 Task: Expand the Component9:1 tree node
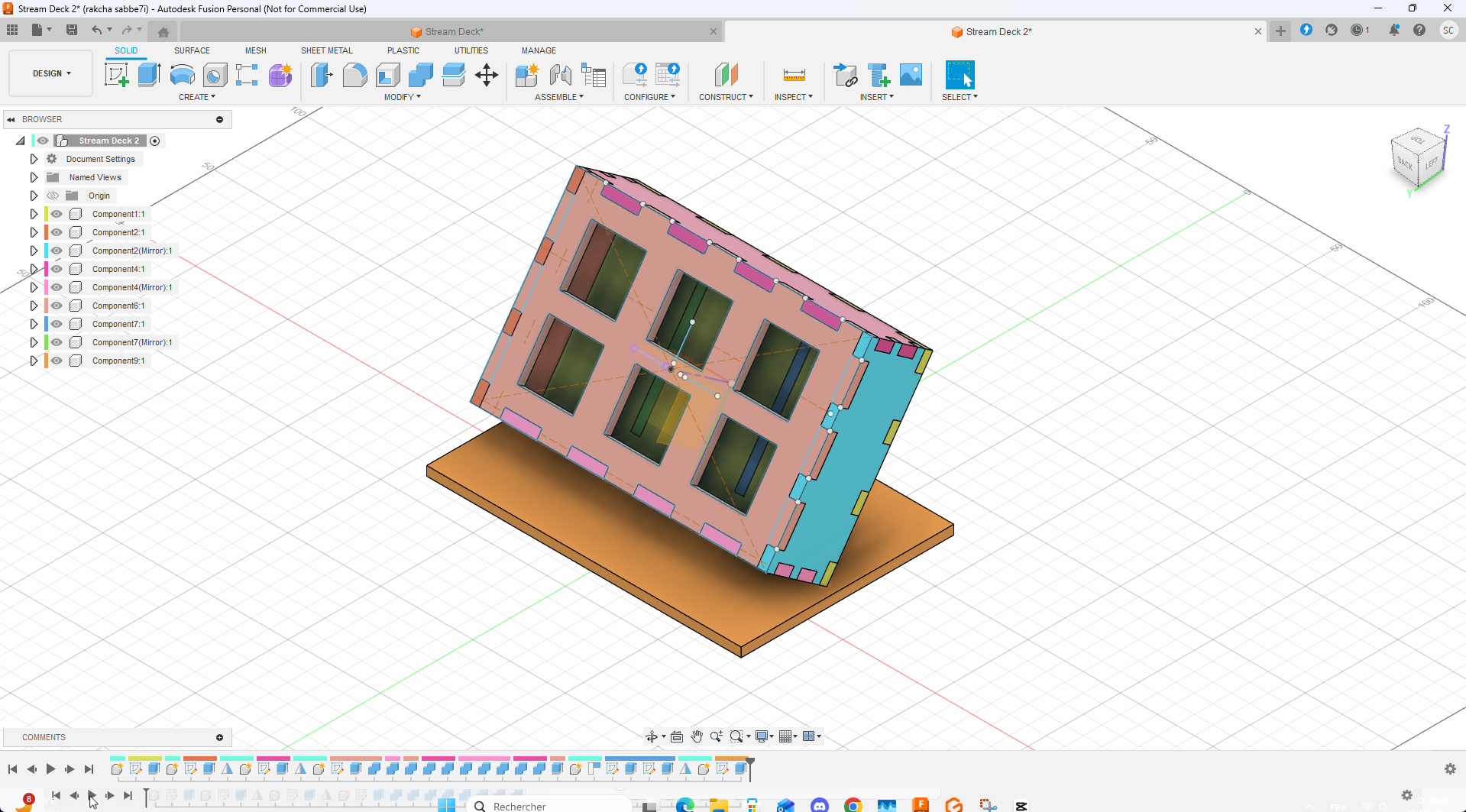click(x=34, y=361)
